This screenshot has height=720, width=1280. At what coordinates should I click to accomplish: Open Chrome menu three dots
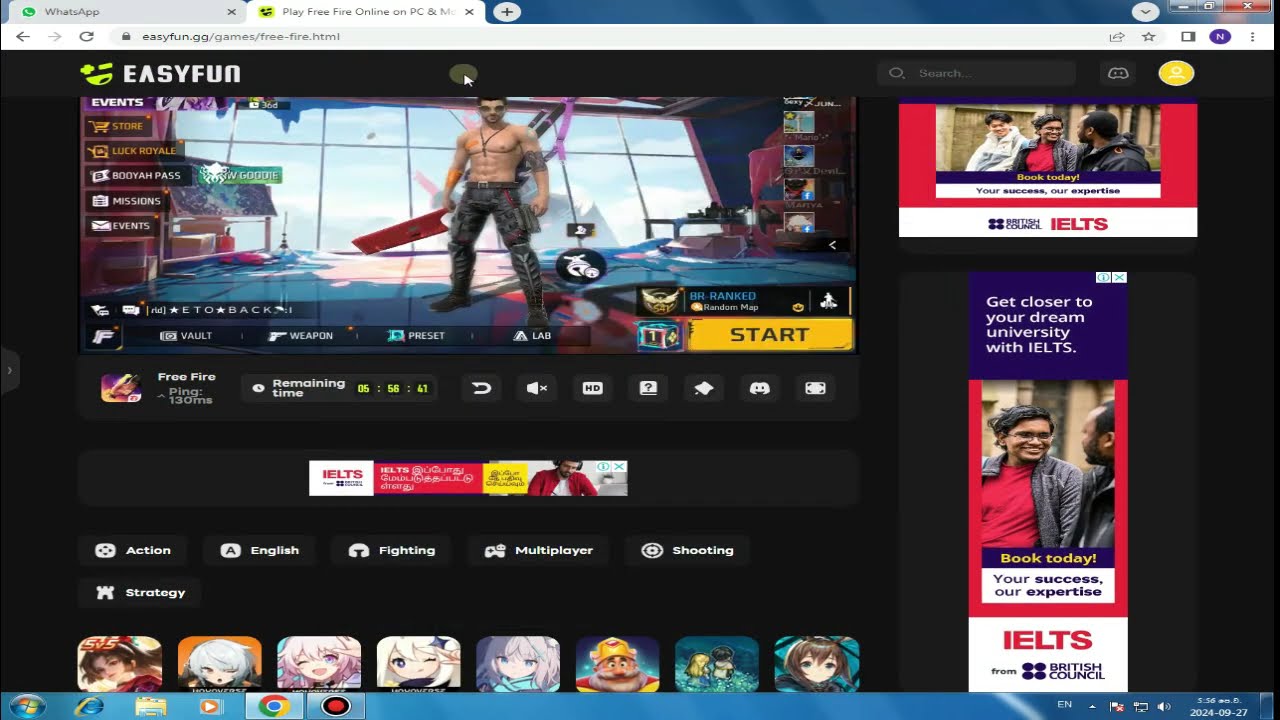1252,36
